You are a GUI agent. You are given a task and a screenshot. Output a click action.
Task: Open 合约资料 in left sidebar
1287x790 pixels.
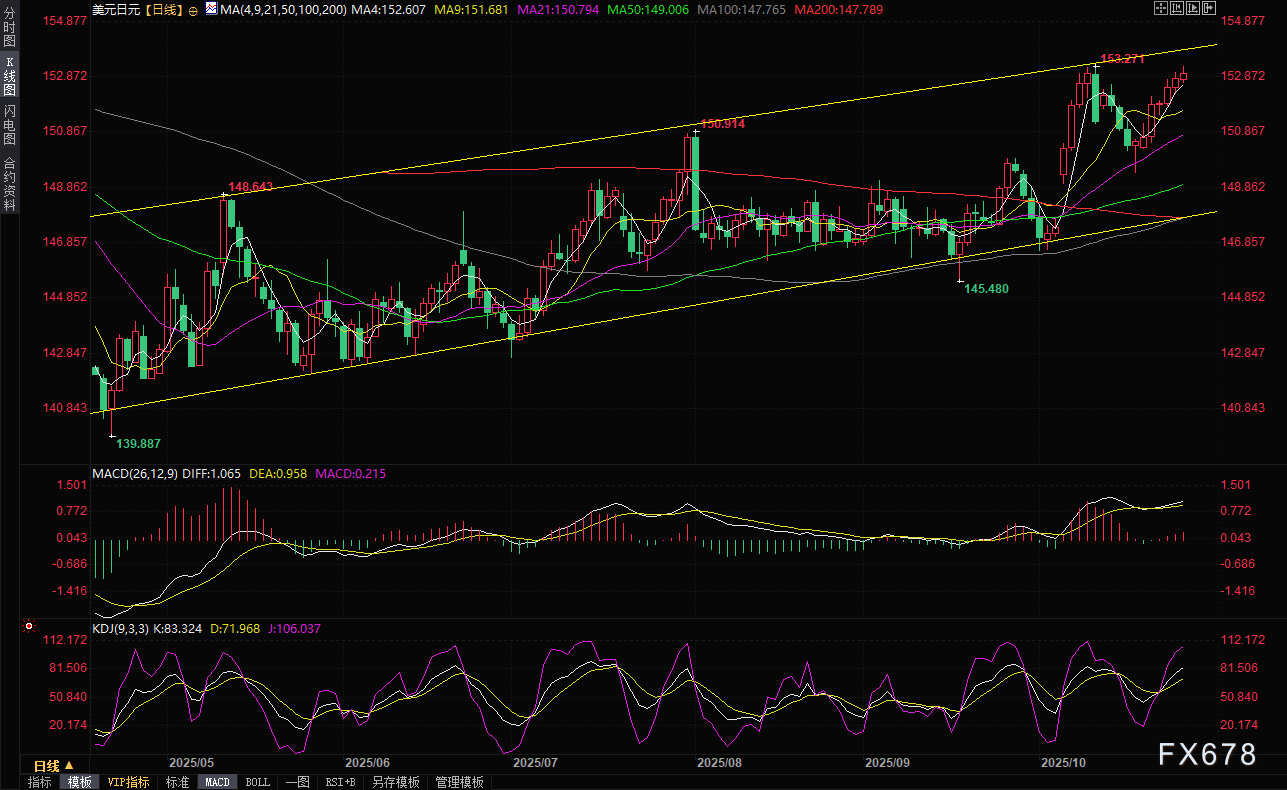point(9,183)
